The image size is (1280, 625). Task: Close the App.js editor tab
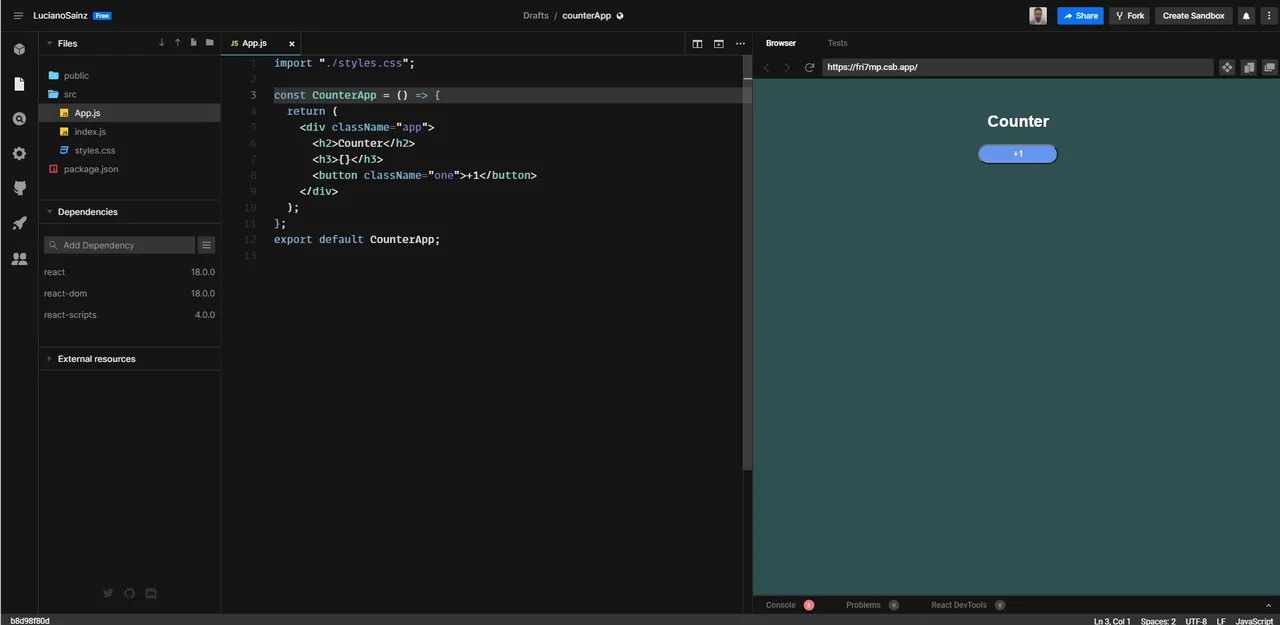coord(292,44)
